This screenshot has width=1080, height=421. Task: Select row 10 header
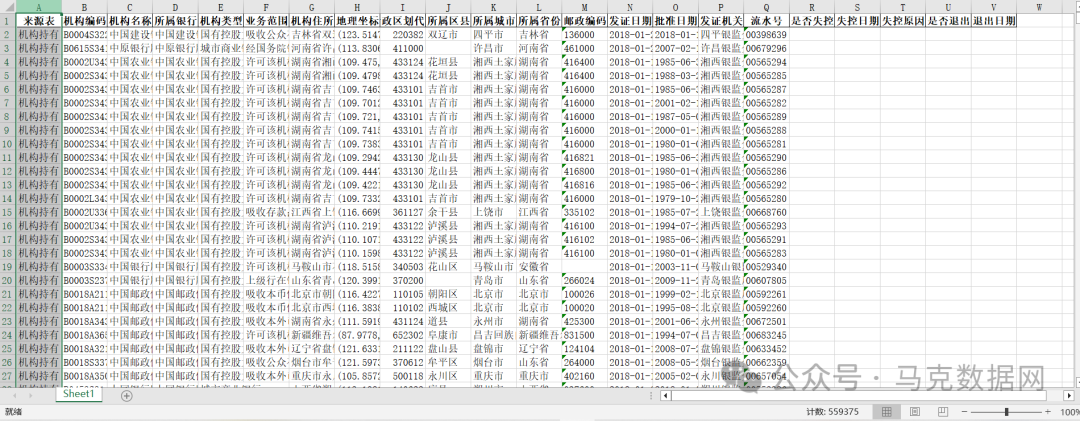(x=8, y=144)
